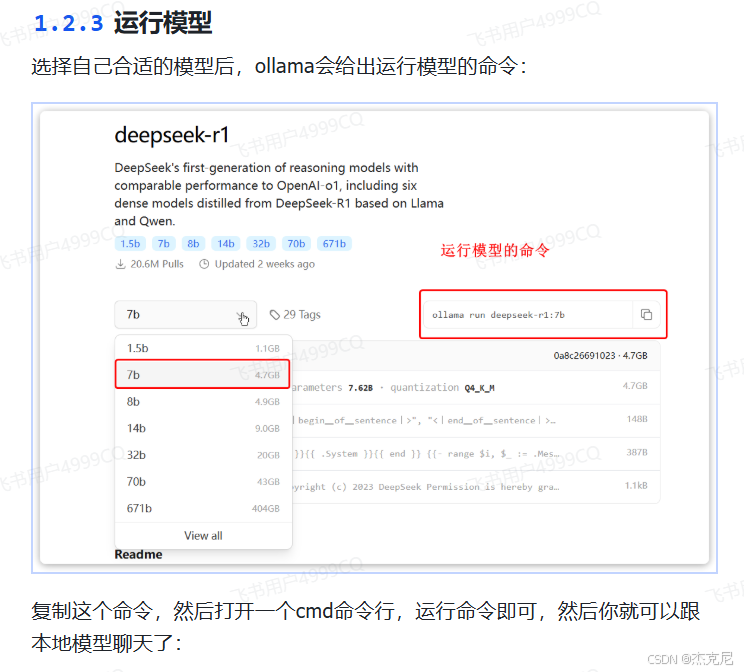This screenshot has height=672, width=744.
Task: Select the 671b 404GB model
Action: tap(203, 508)
